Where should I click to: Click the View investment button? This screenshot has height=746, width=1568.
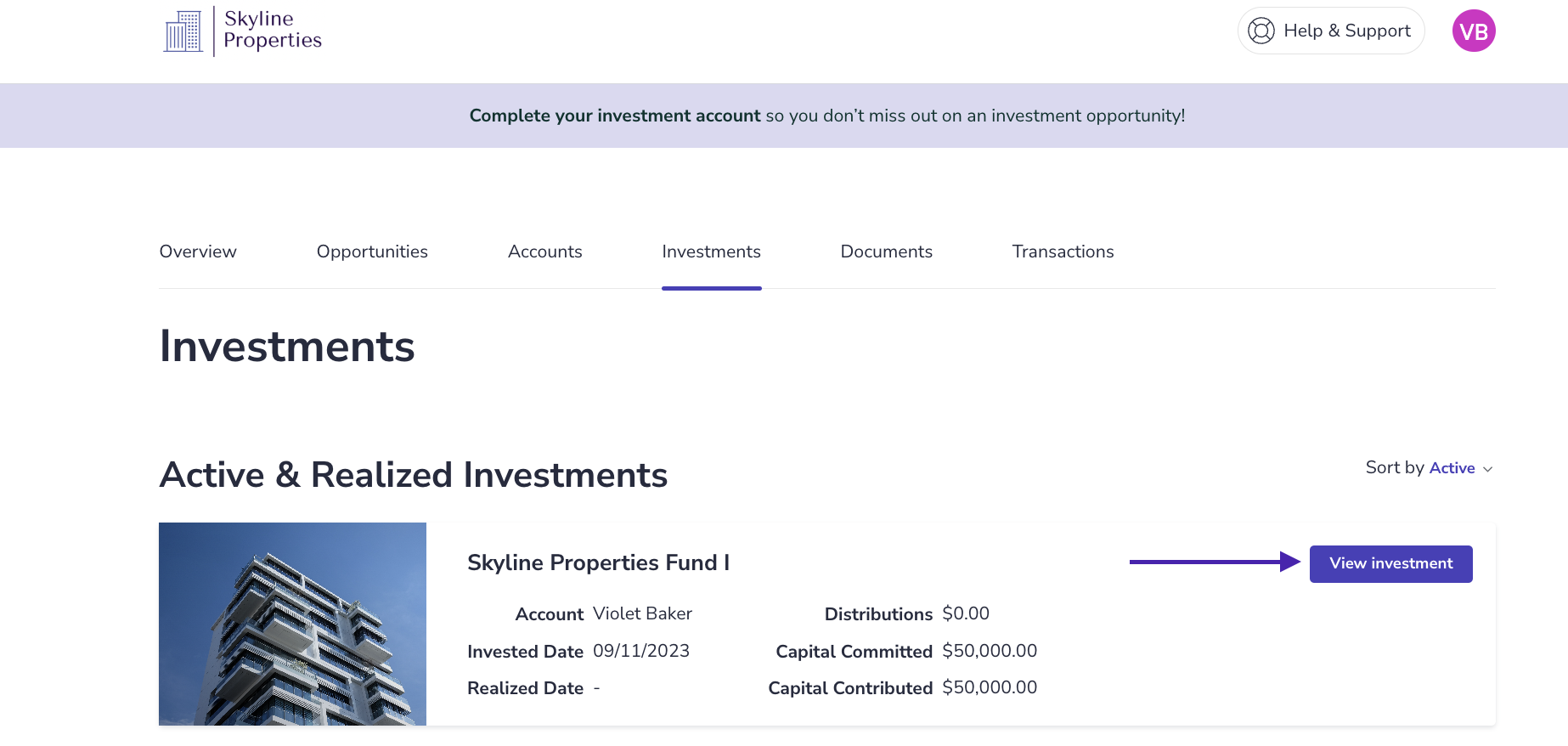click(1391, 564)
